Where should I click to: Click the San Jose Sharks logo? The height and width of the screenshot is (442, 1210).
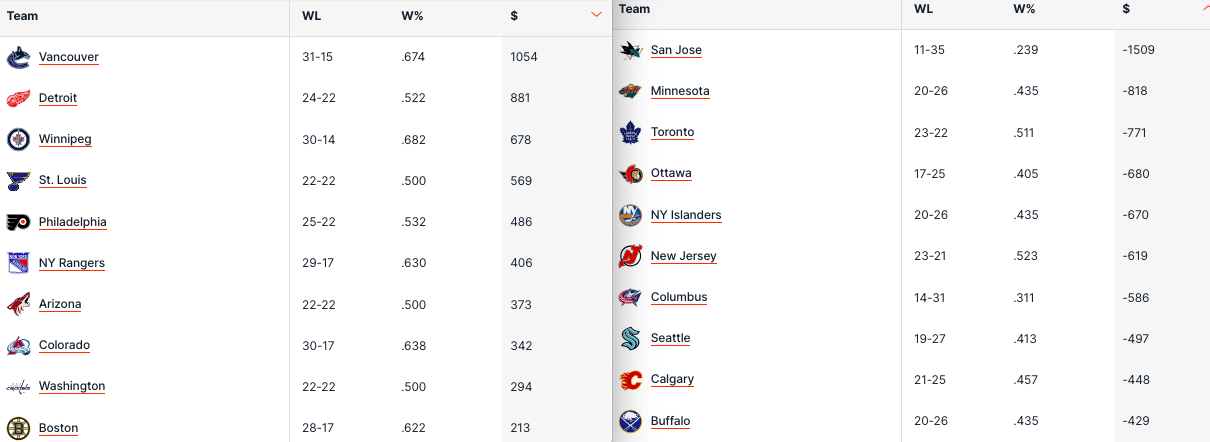click(x=630, y=50)
